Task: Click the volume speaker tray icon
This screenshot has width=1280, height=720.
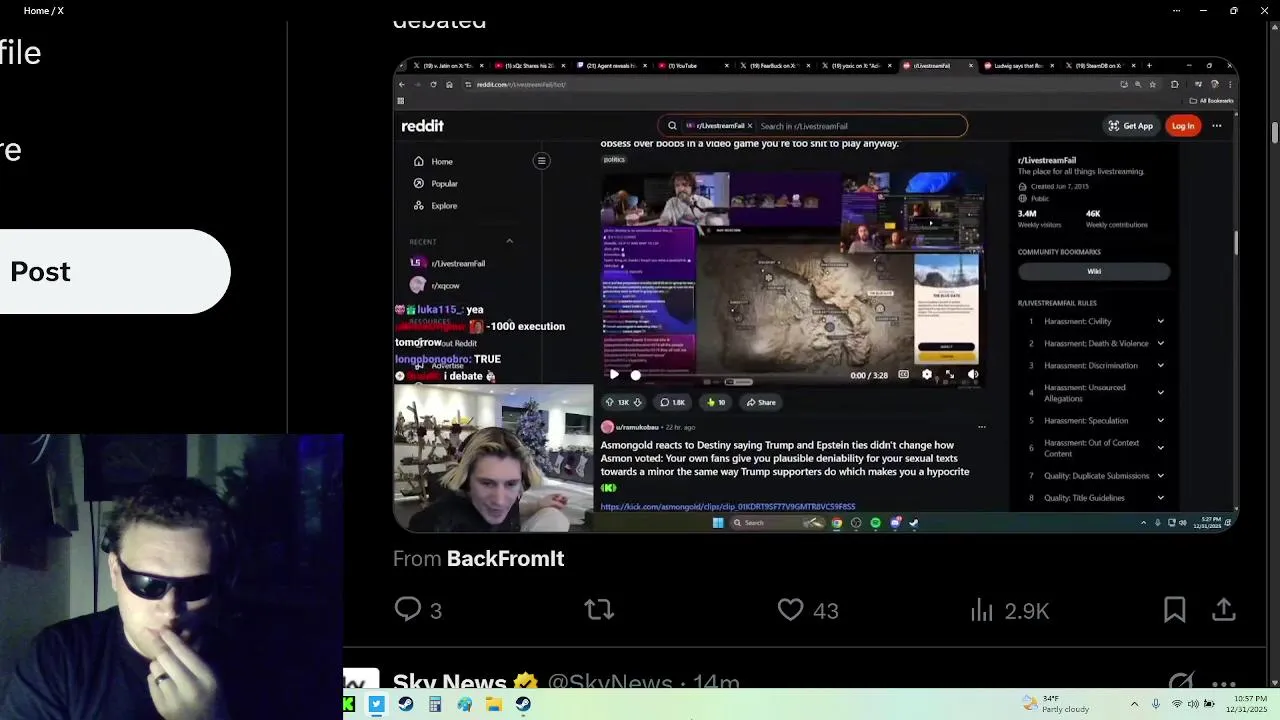Action: pos(1192,704)
